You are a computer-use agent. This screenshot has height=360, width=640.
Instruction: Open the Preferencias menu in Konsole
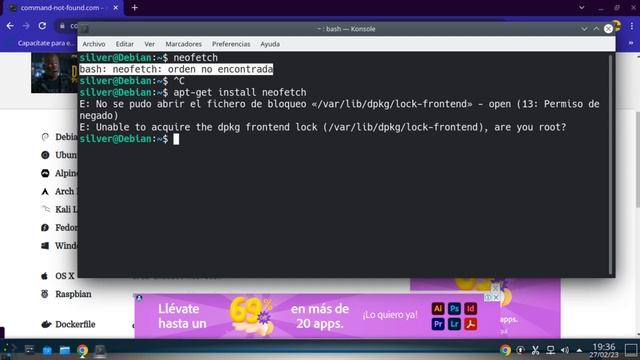click(x=231, y=44)
